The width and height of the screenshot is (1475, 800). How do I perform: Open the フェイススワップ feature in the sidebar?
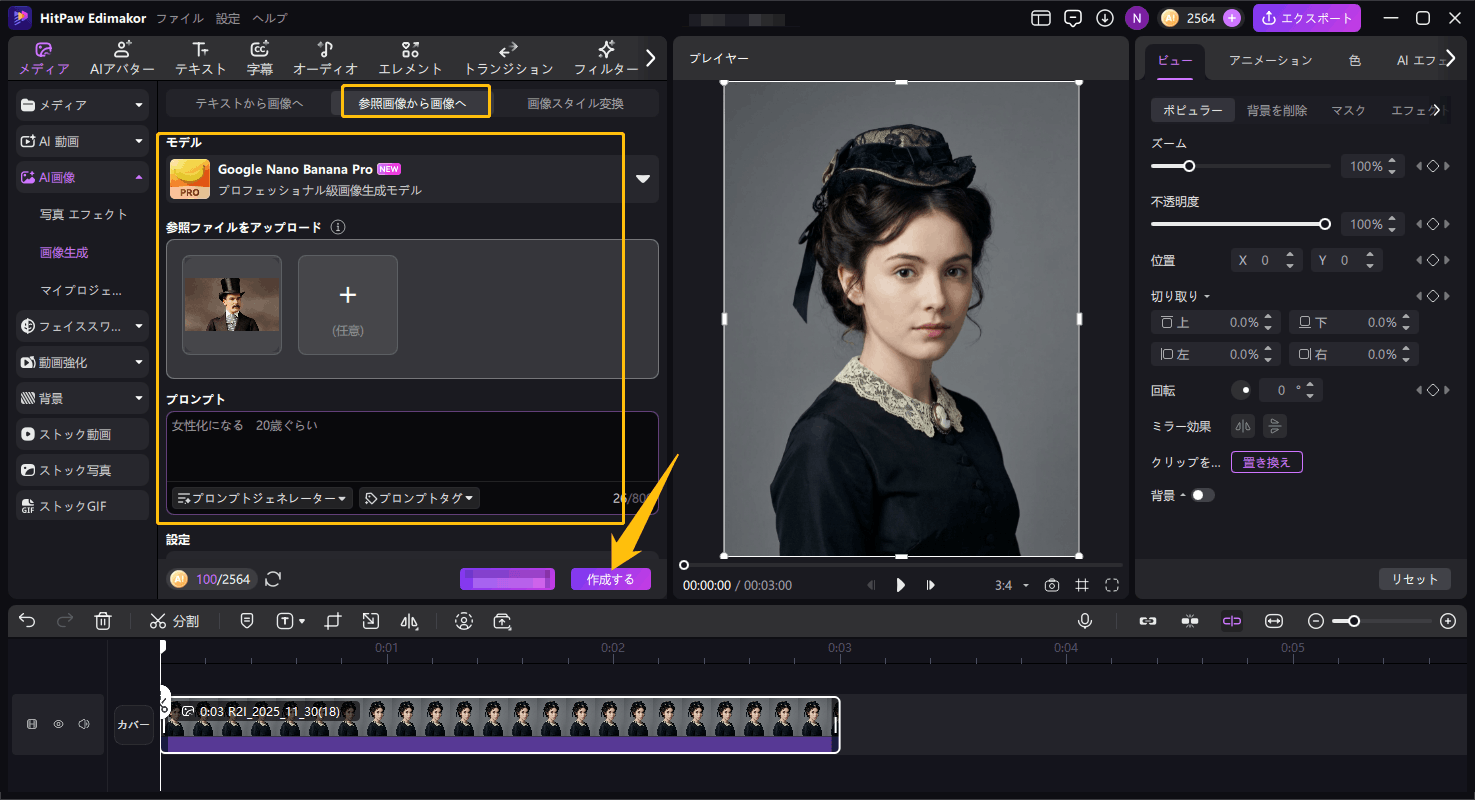pos(81,325)
